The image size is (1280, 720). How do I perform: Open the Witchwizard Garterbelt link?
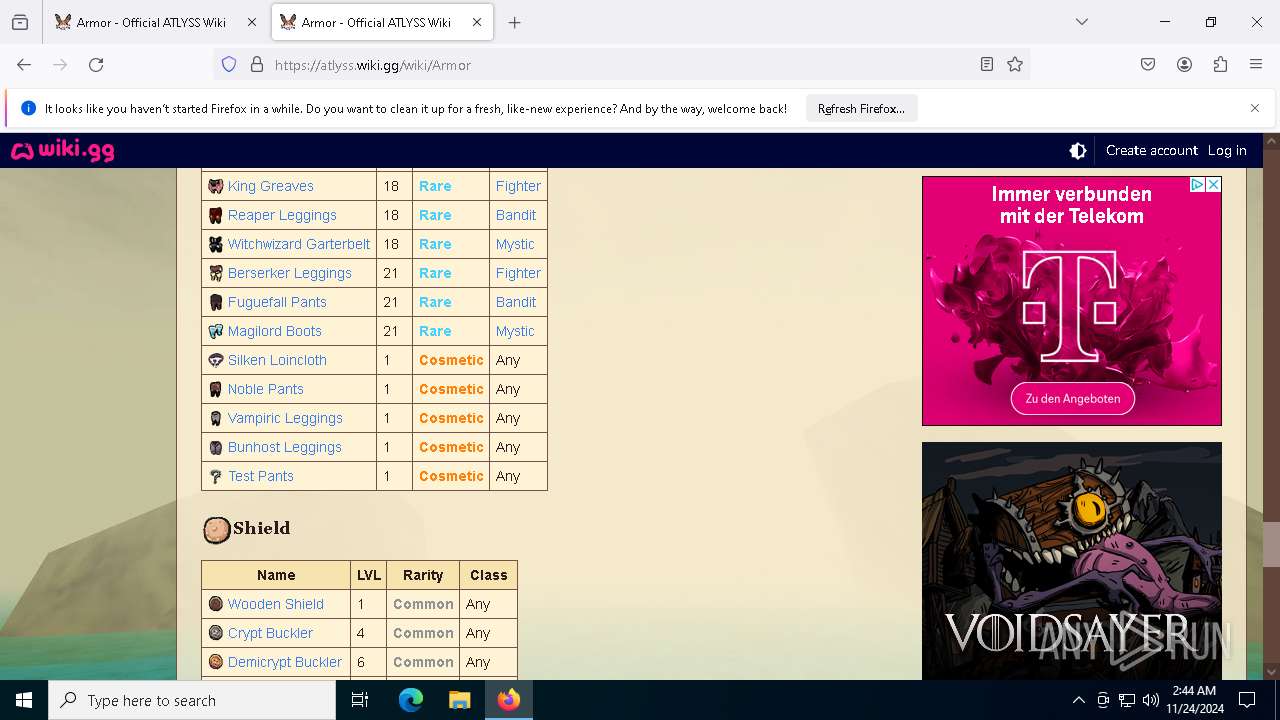point(299,244)
